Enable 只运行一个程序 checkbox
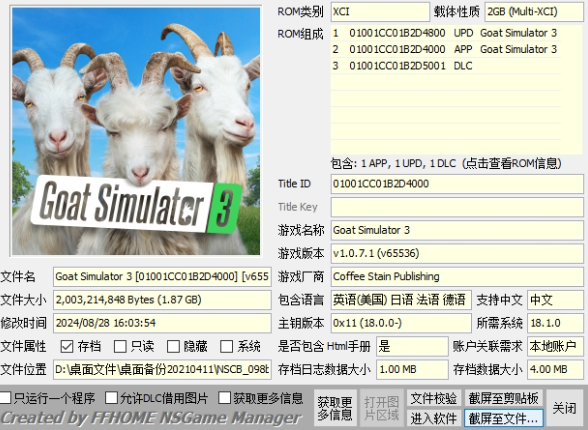The width and height of the screenshot is (588, 430). (5, 398)
